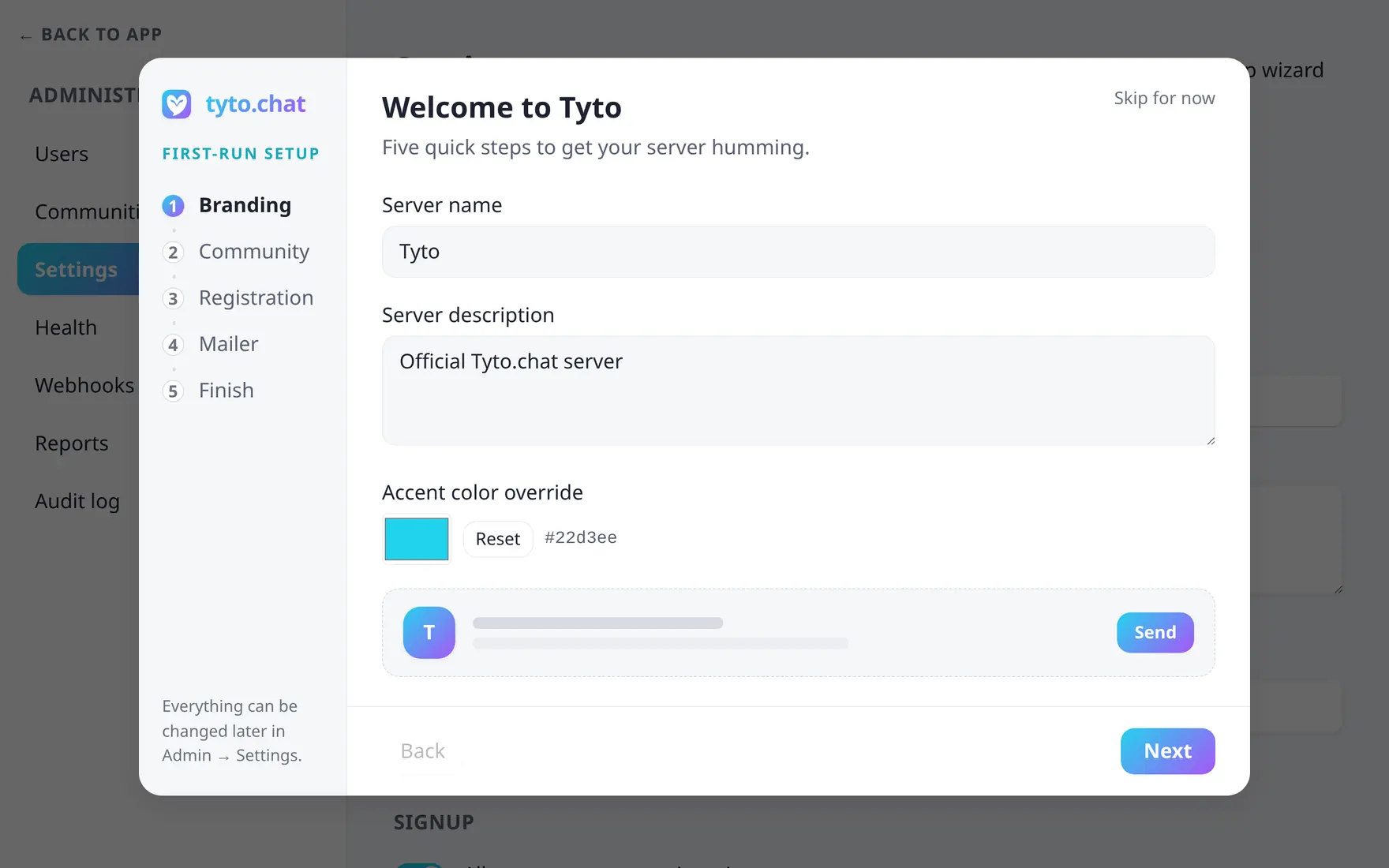The height and width of the screenshot is (868, 1389).
Task: Click the Send preview button
Action: tap(1155, 633)
